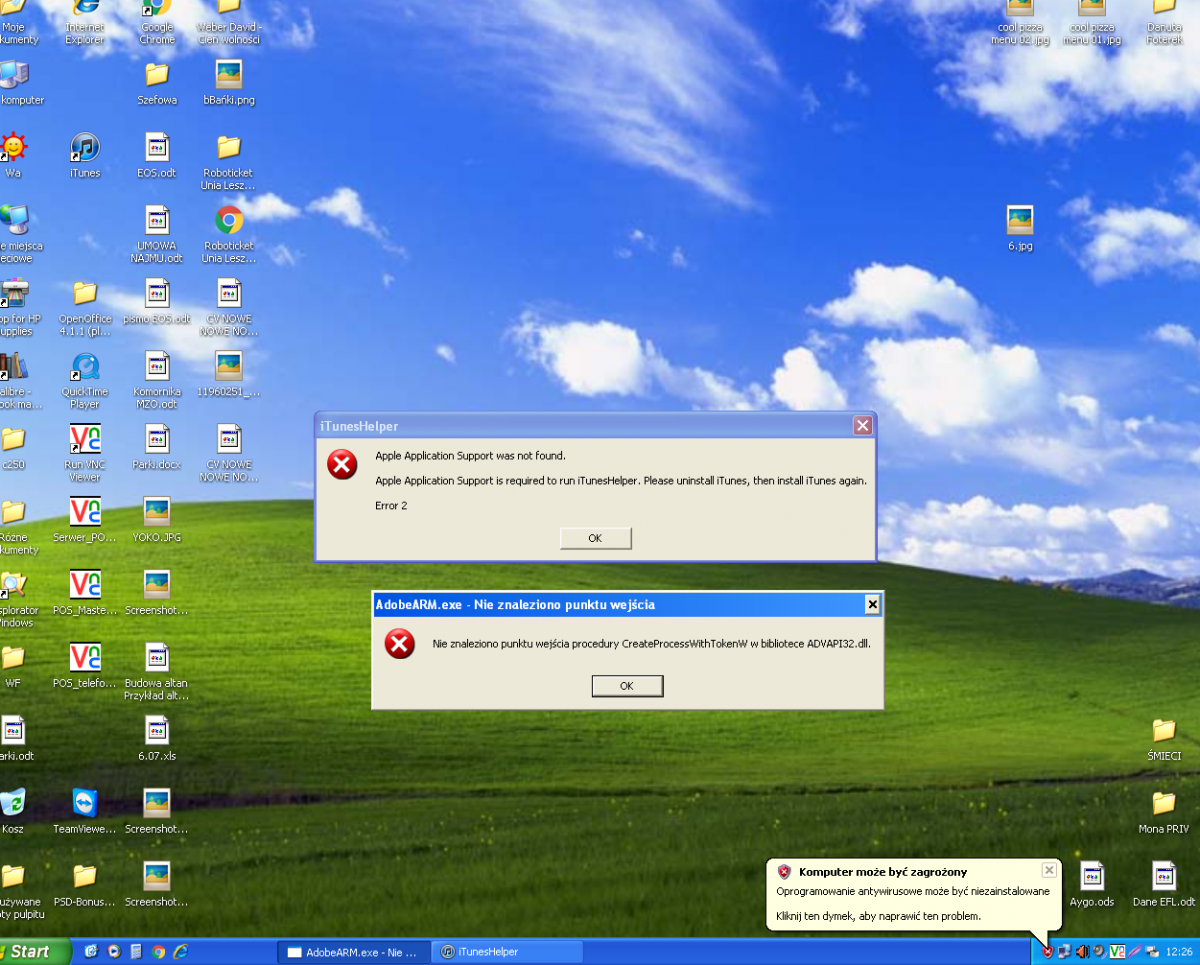The width and height of the screenshot is (1200, 965).
Task: Select the iTunes desktop shortcut
Action: click(85, 156)
